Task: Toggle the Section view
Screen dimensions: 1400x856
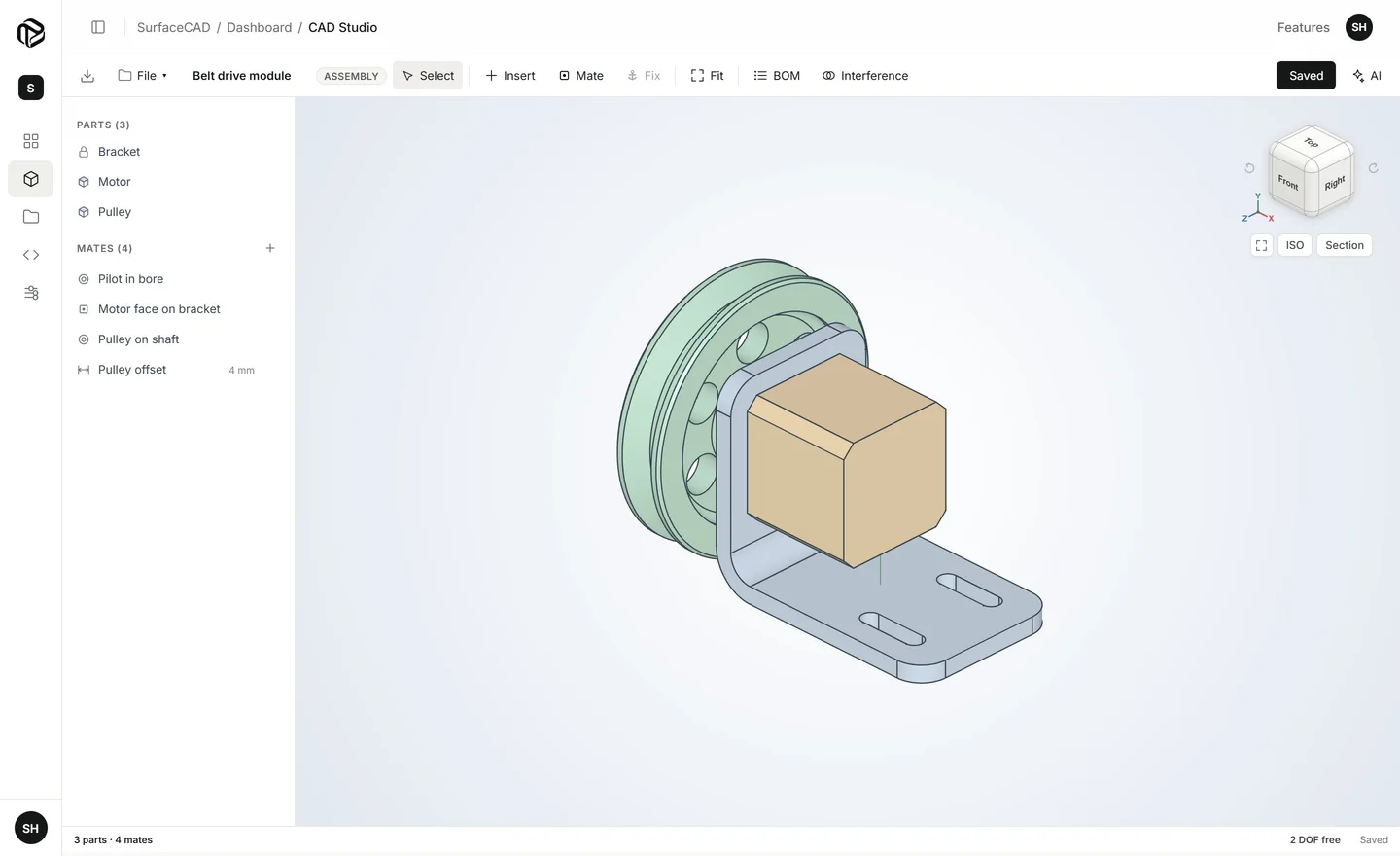Action: tap(1345, 245)
